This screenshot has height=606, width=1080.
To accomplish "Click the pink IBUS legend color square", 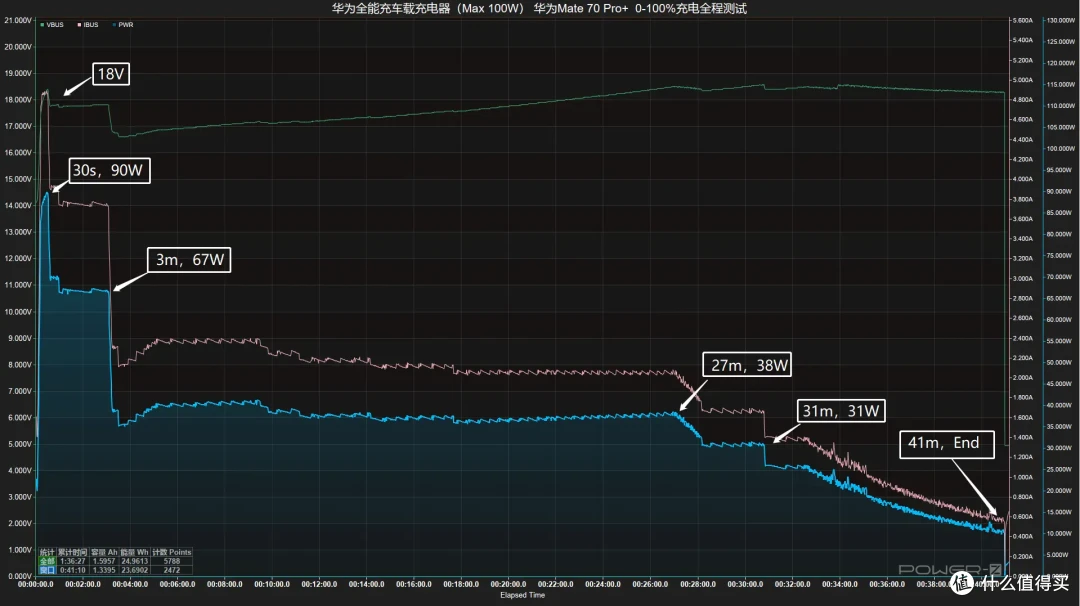I will 79,25.
